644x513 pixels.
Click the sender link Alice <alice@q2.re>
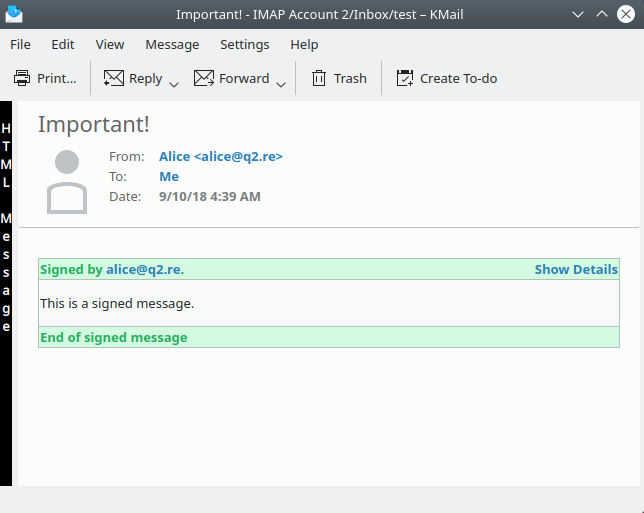220,156
